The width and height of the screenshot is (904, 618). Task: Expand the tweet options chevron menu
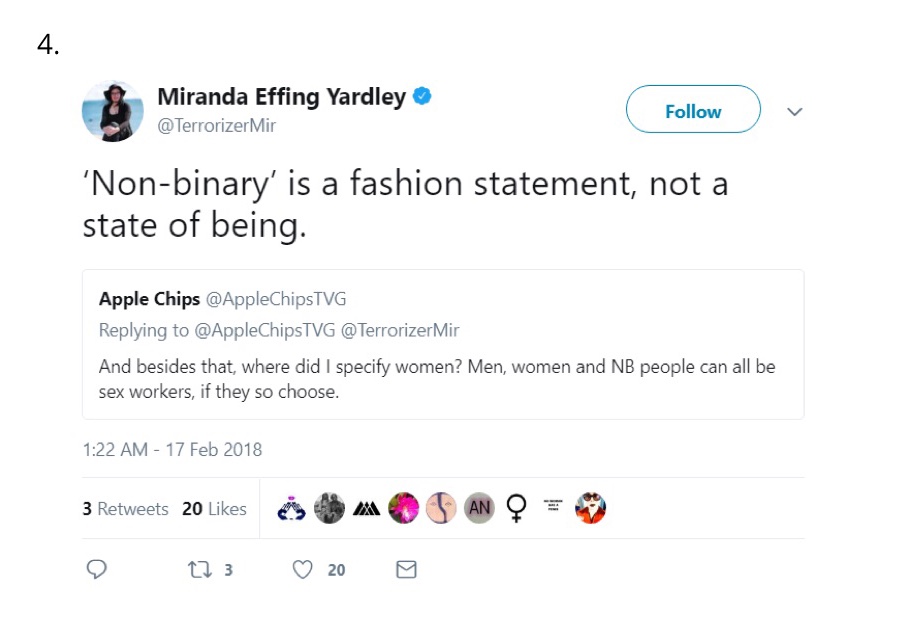tap(795, 111)
